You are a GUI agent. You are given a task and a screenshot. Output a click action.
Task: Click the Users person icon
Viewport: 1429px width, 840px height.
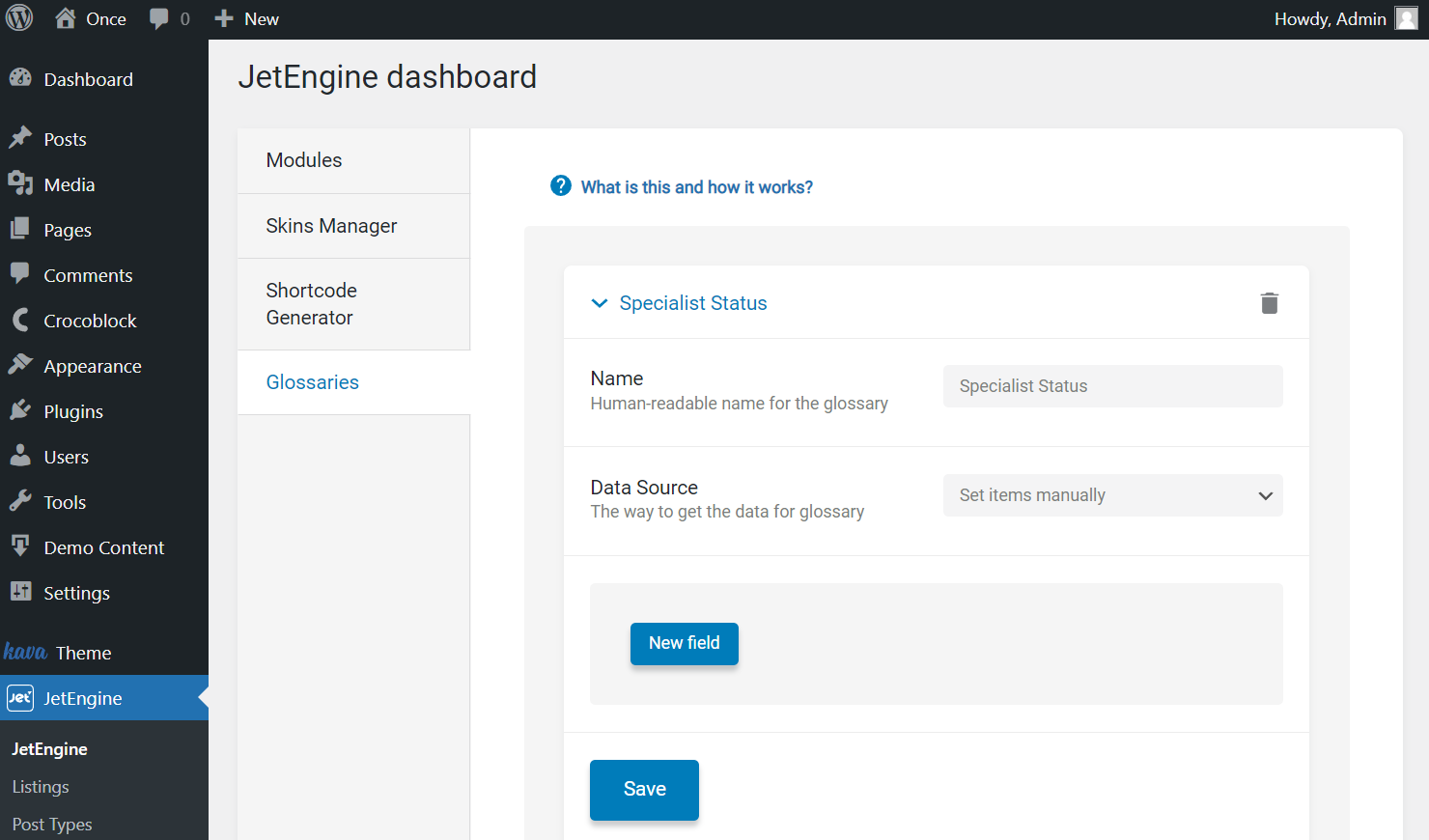20,456
